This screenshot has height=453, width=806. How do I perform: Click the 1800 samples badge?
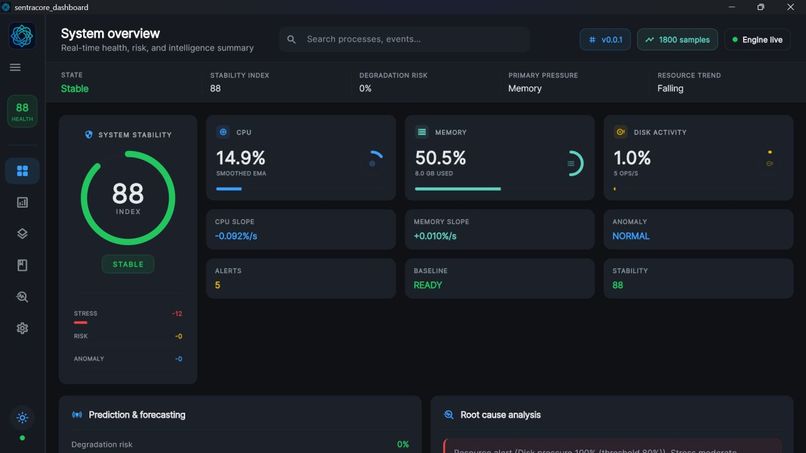click(x=677, y=40)
